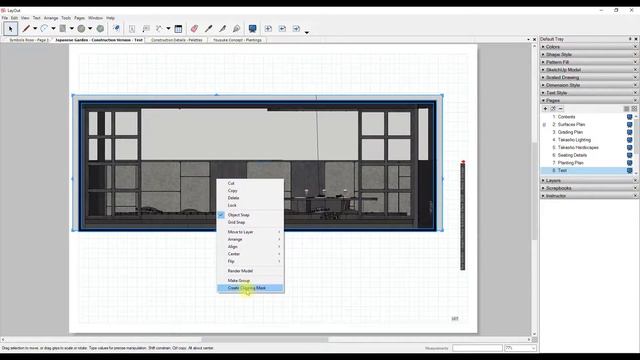Switch to Symbols Rows document tab
The image size is (640, 360).
coord(28,40)
